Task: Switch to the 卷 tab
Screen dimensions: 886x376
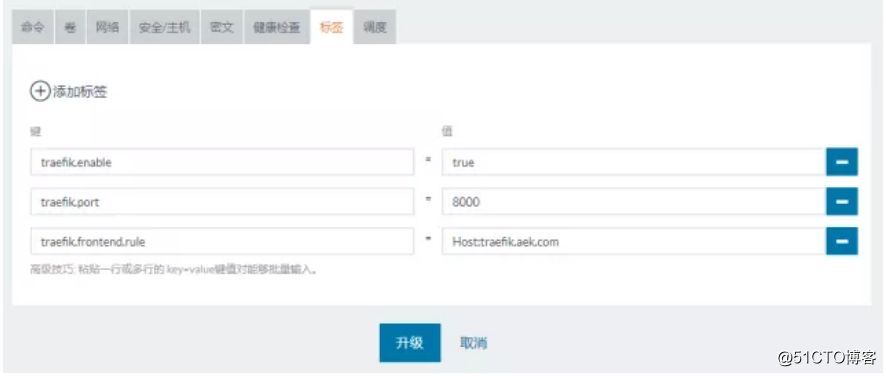Action: click(70, 27)
